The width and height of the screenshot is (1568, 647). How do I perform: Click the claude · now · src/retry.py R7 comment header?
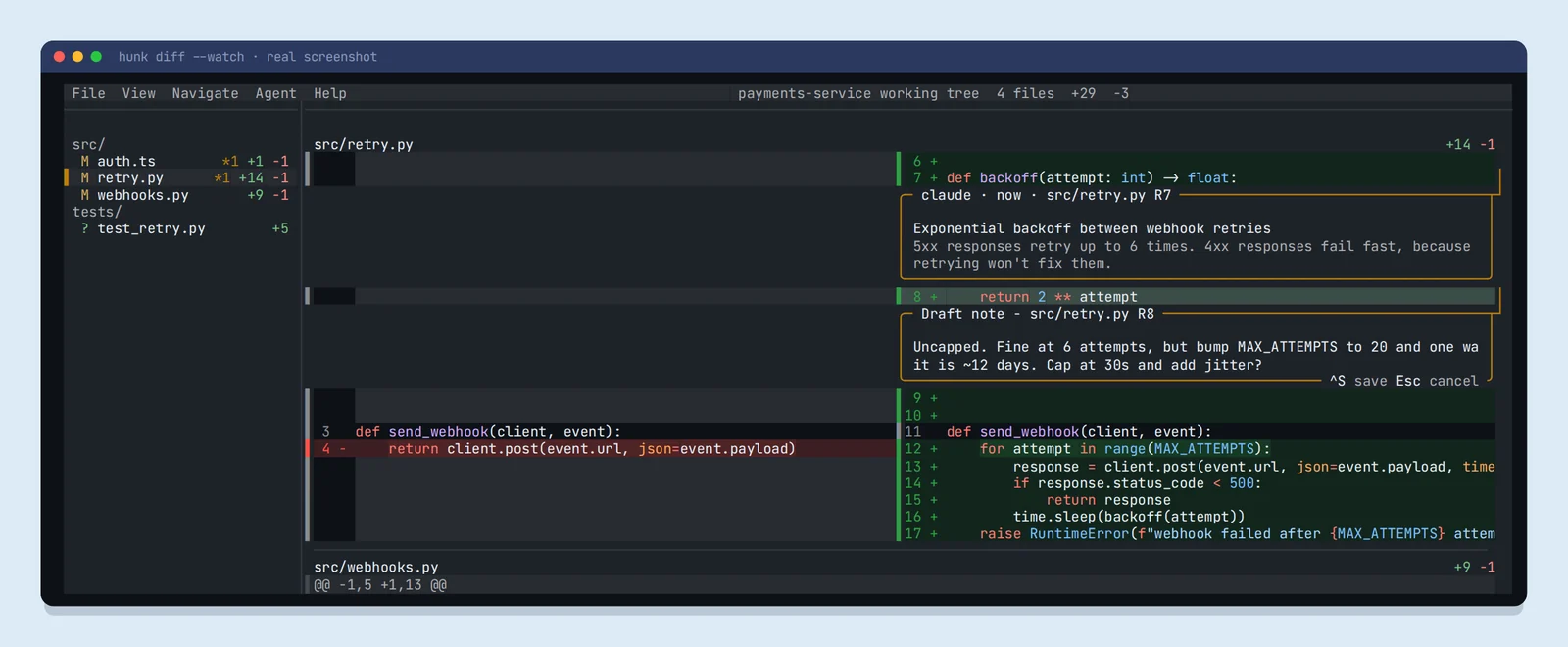[x=1046, y=195]
